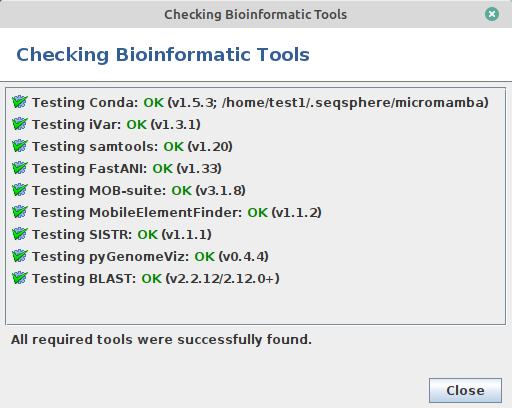Viewport: 512px width, 408px height.
Task: Close the Checking Bioinformatic Tools dialog
Action: [x=465, y=390]
